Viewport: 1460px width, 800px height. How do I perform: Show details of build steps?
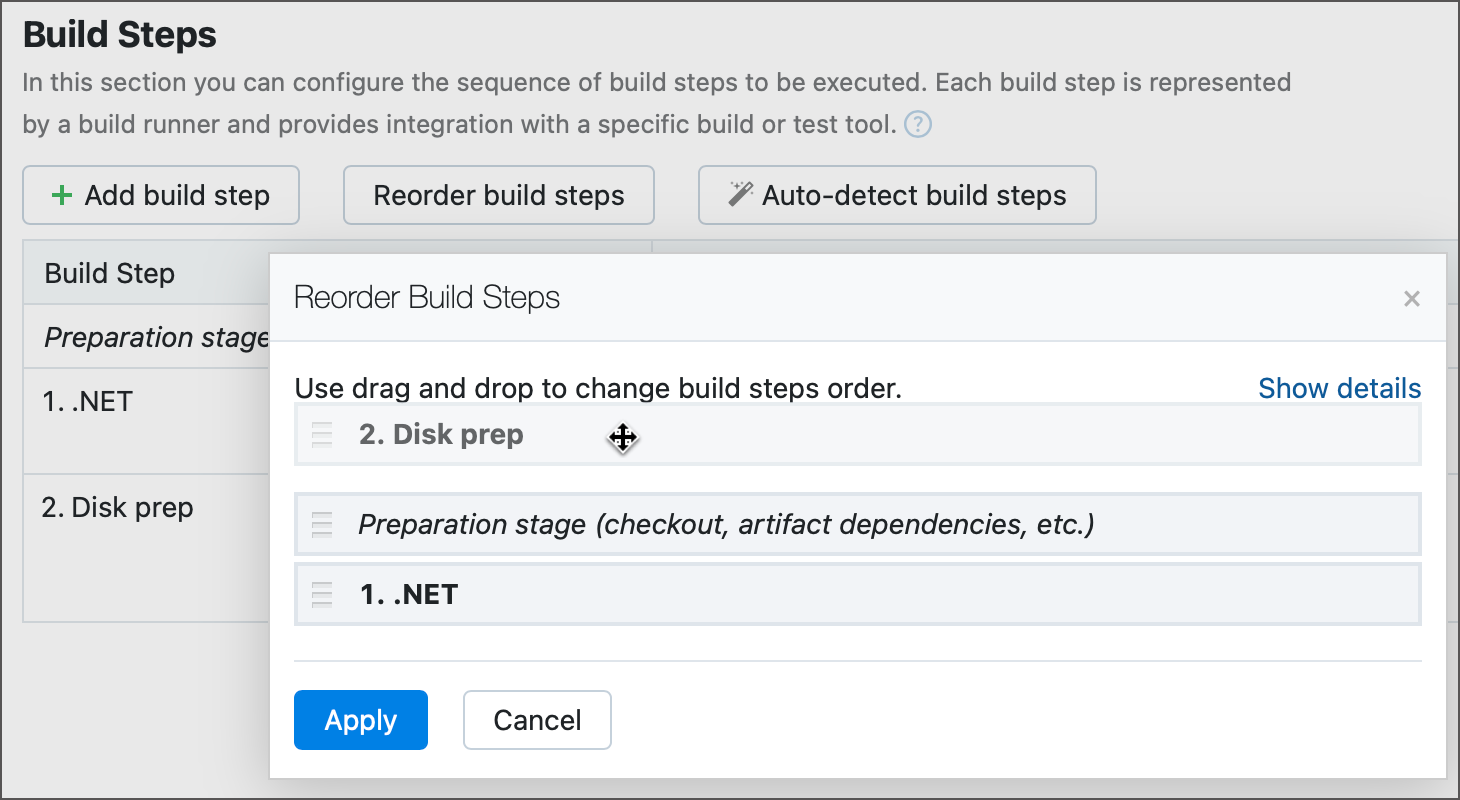coord(1340,388)
